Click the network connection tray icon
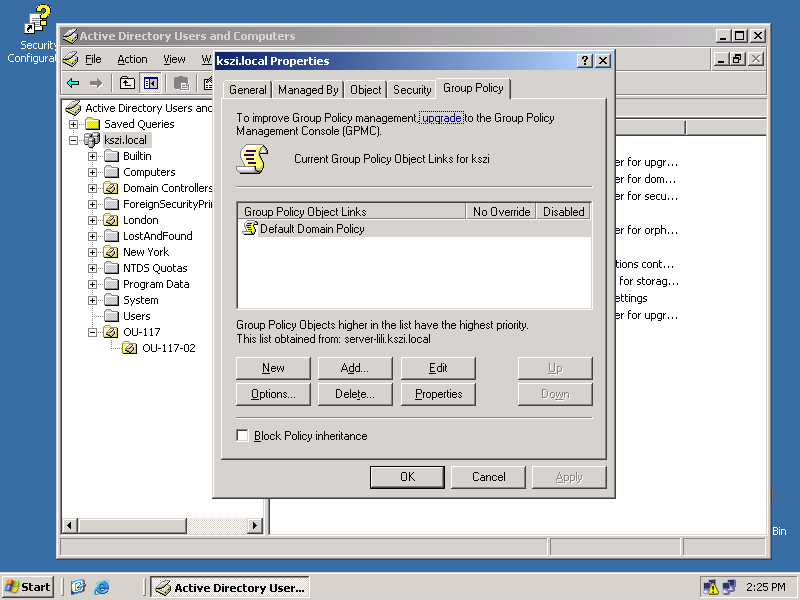The image size is (800, 600). (x=730, y=587)
